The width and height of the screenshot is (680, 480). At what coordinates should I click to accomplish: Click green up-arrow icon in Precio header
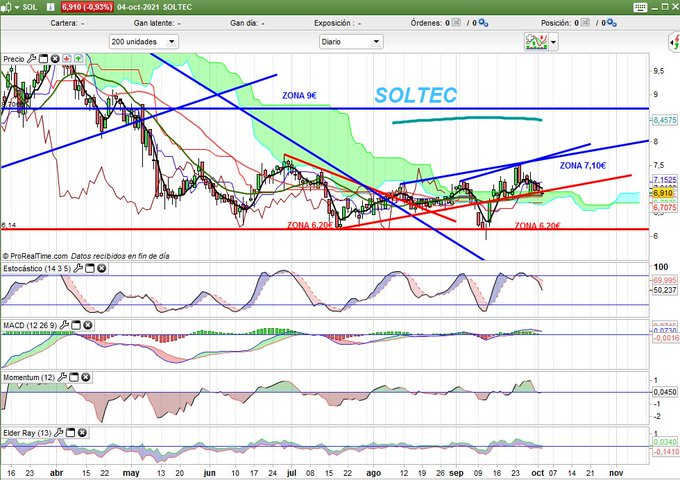(x=78, y=59)
